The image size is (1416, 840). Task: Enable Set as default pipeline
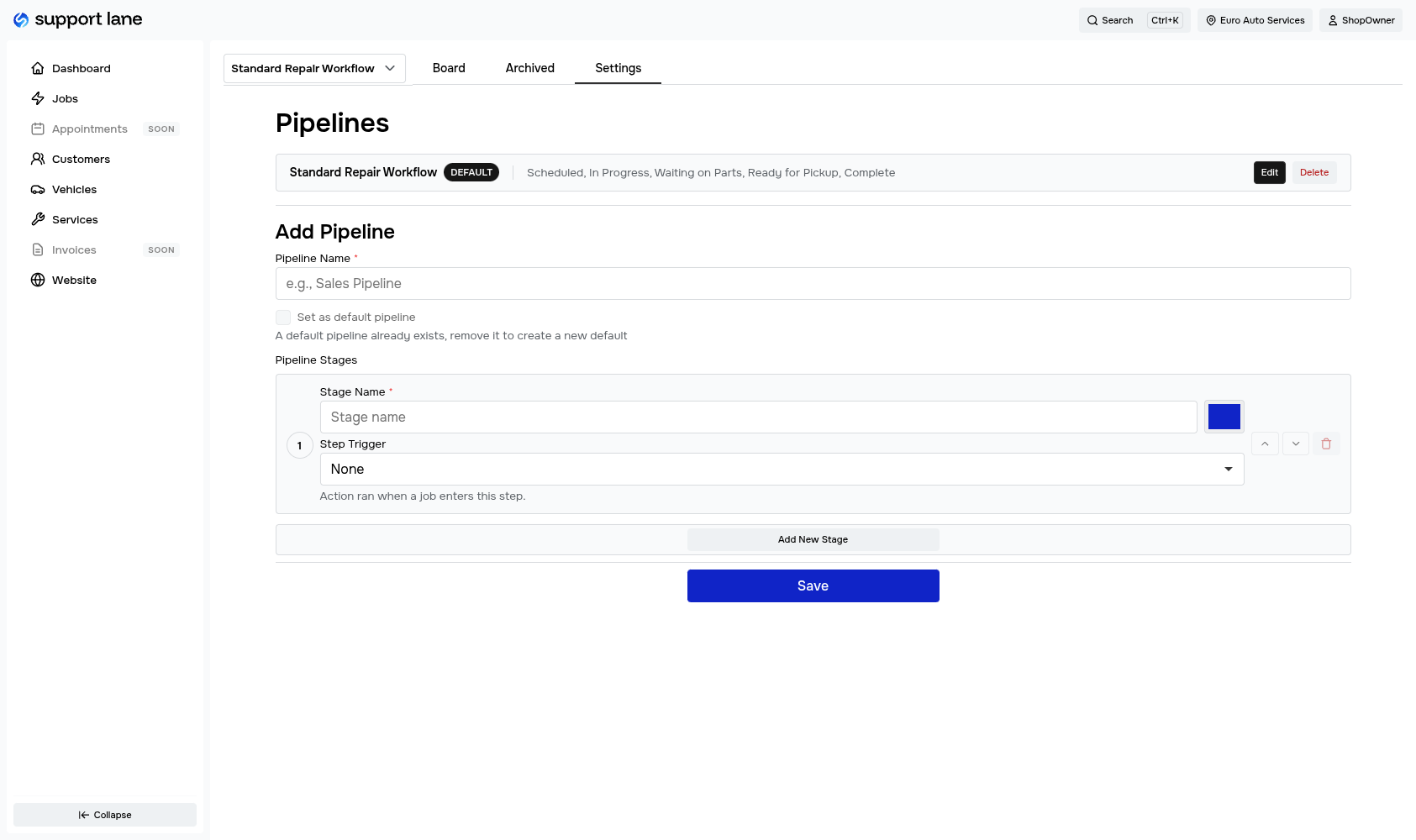(283, 317)
